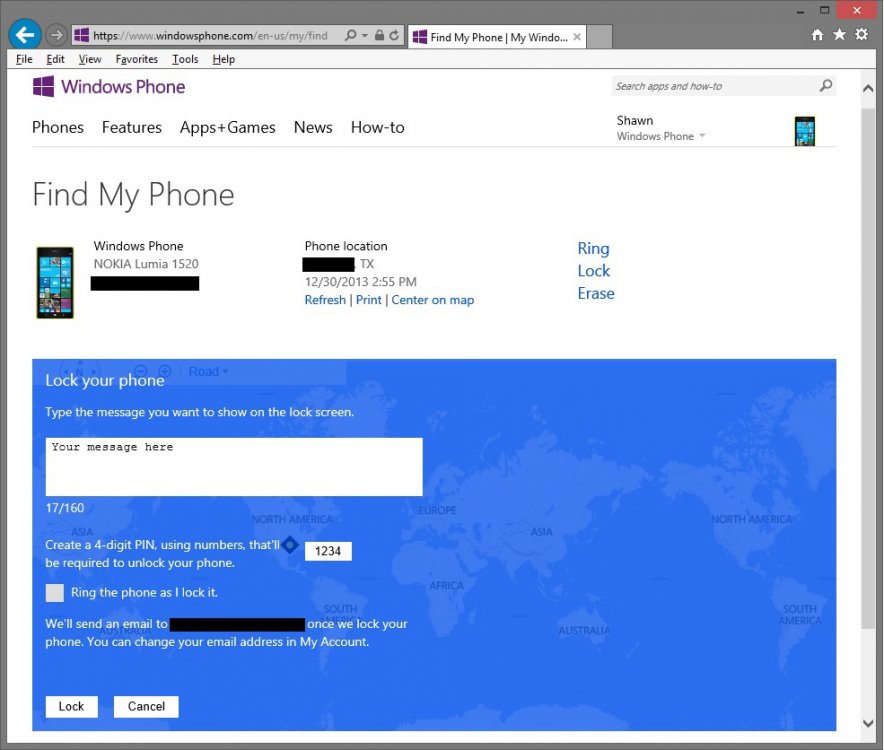Screen dimensions: 884x750
Task: Click the "NOKIA Lumia 1520" device name
Action: (x=146, y=264)
